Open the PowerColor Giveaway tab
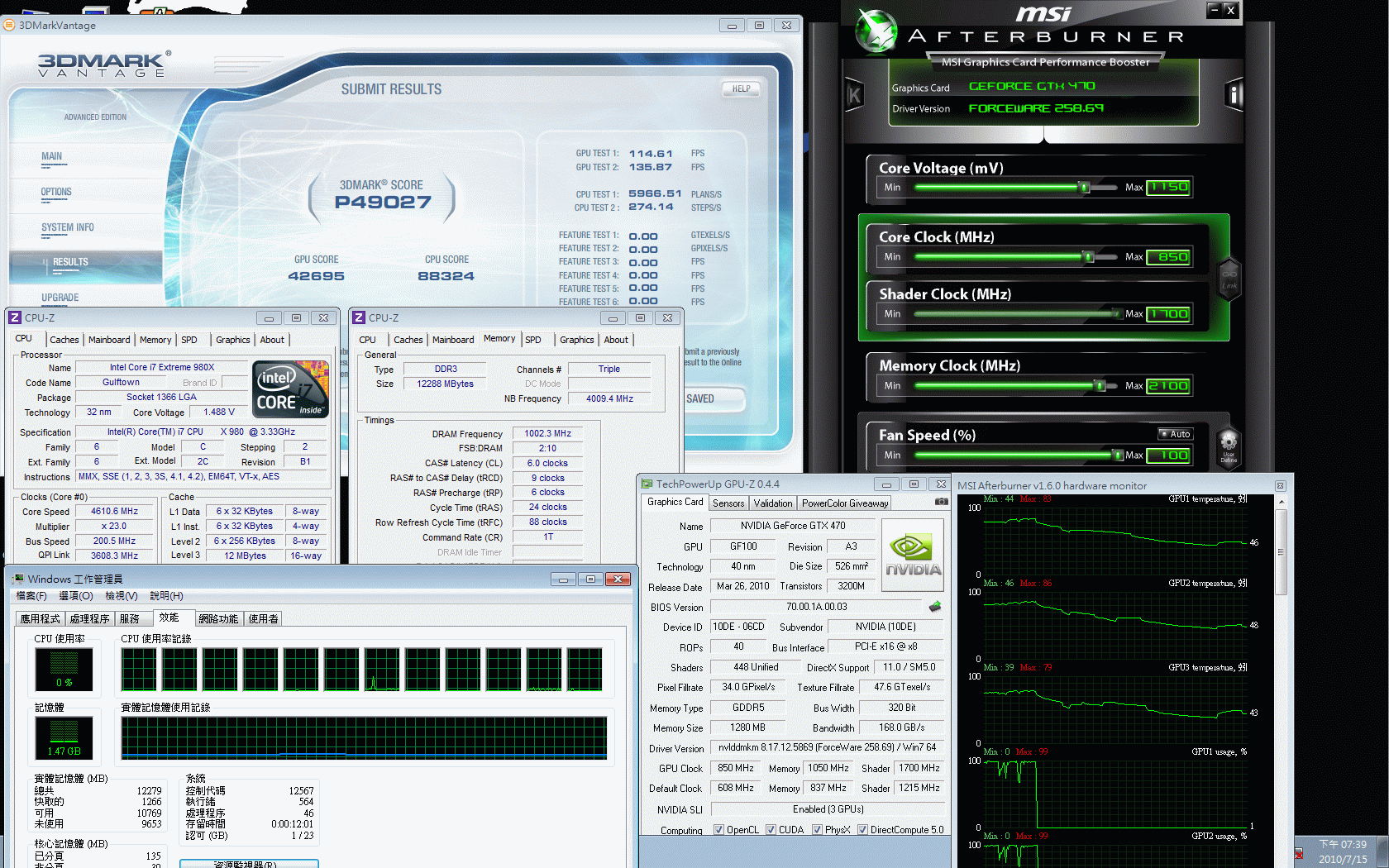The width and height of the screenshot is (1389, 868). [845, 503]
